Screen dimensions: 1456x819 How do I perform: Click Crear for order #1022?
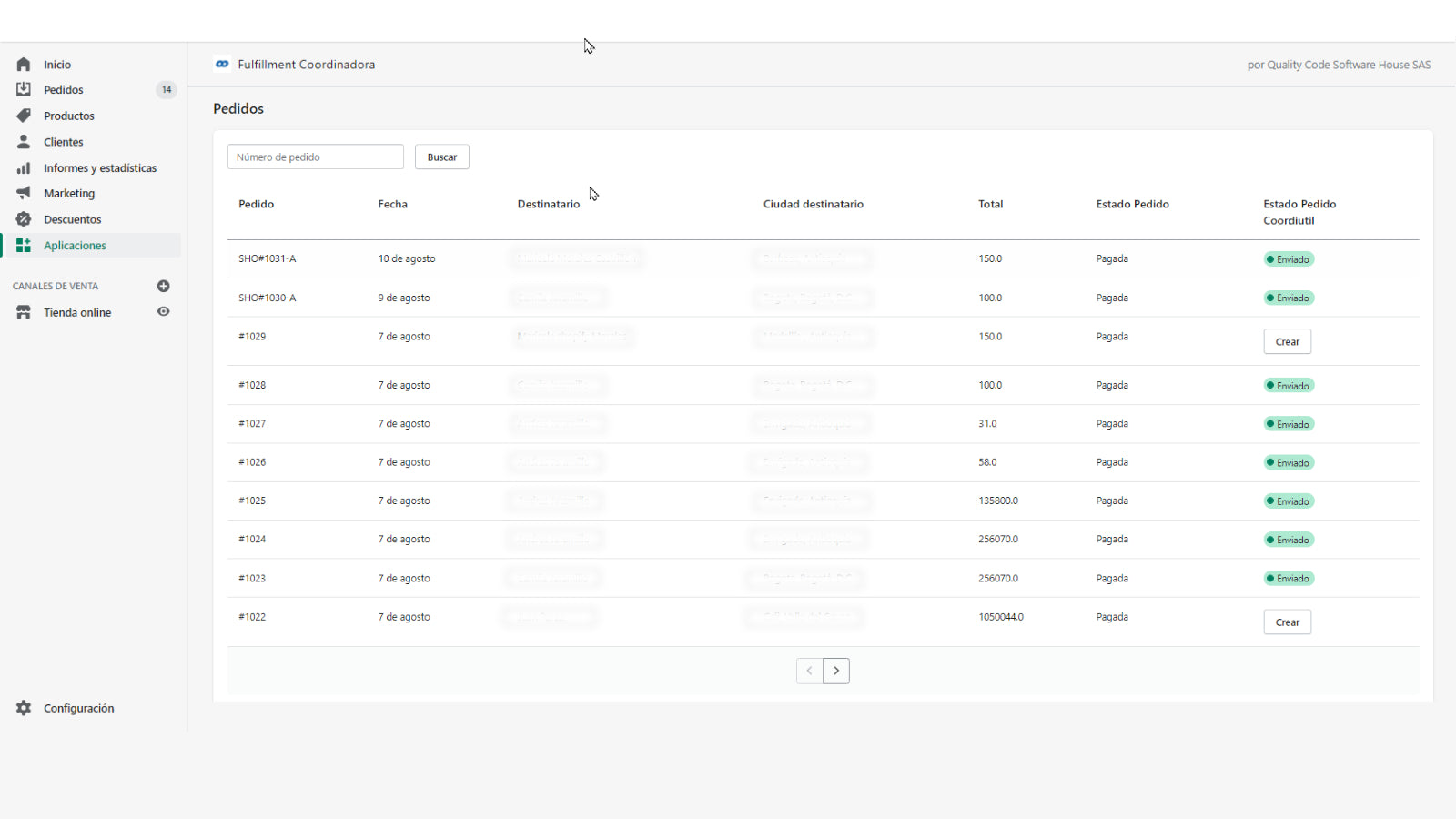1287,622
